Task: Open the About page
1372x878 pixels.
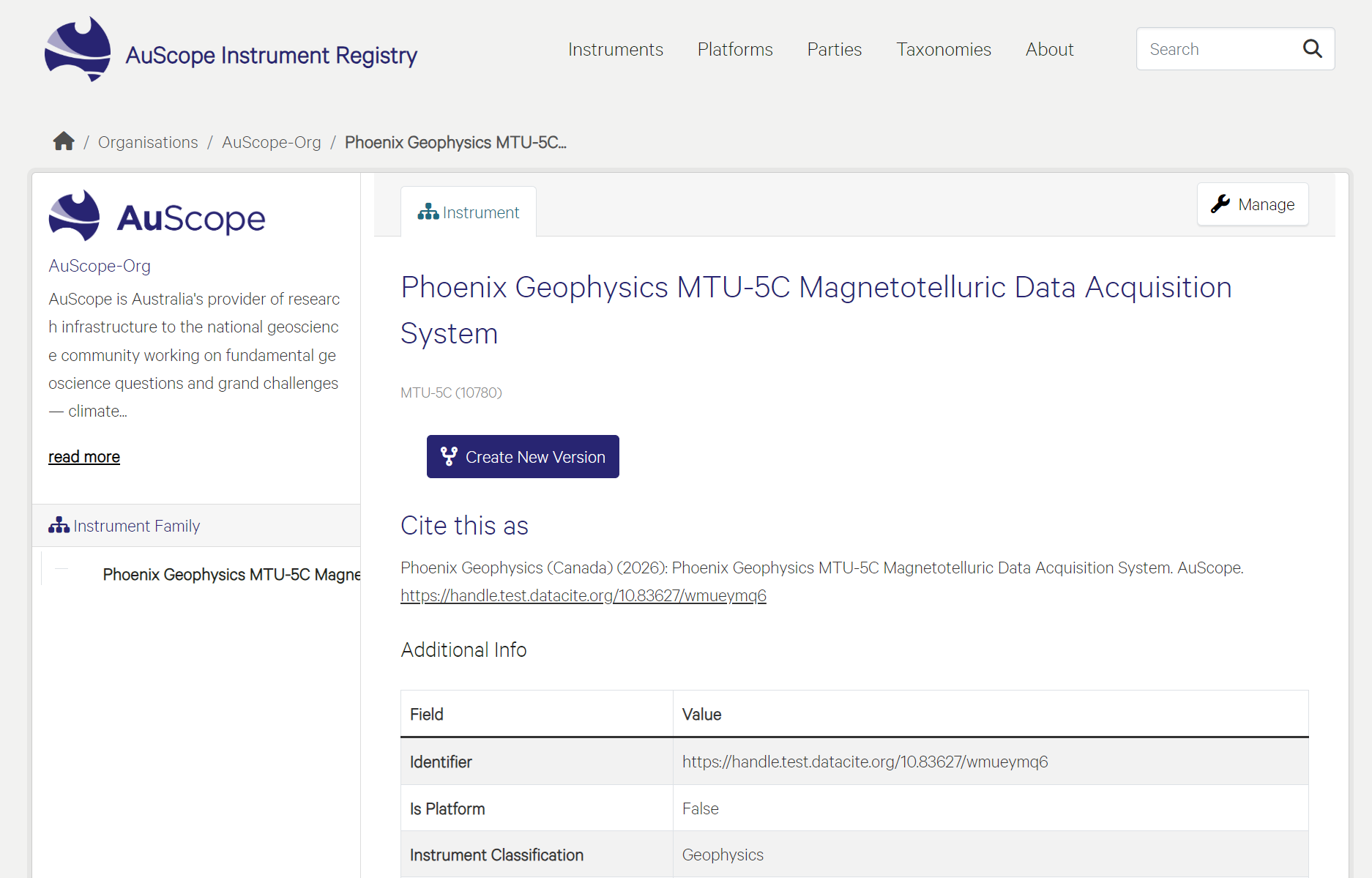Action: (1049, 49)
